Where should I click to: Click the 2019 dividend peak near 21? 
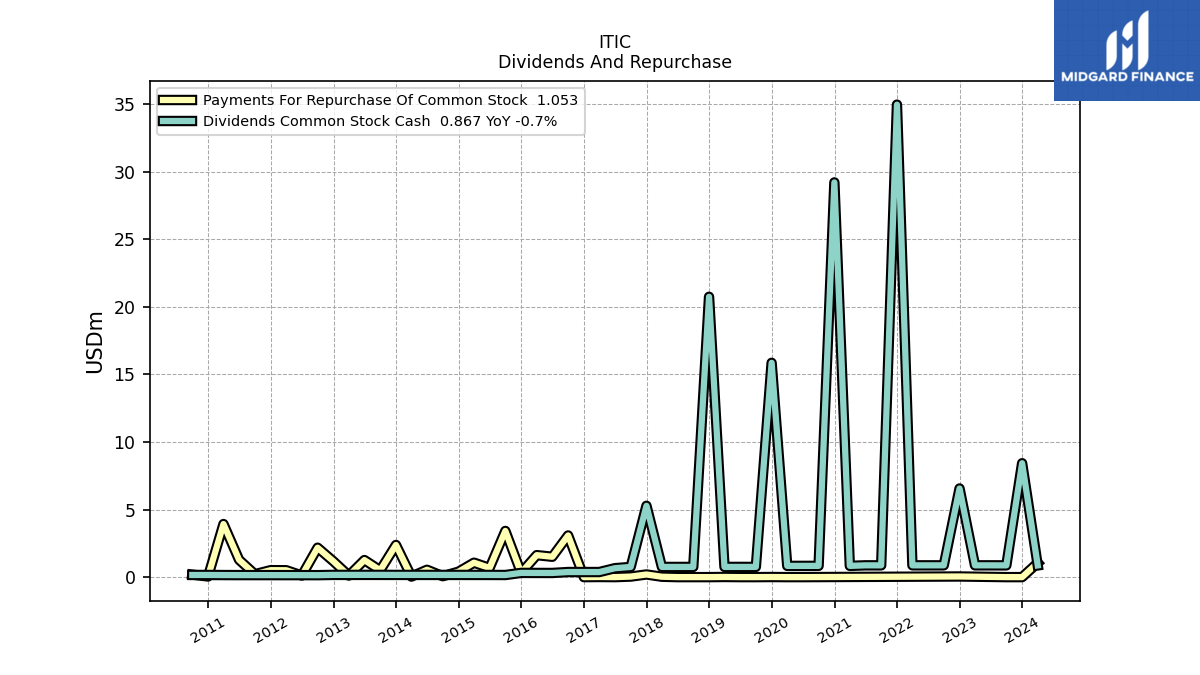coord(709,296)
